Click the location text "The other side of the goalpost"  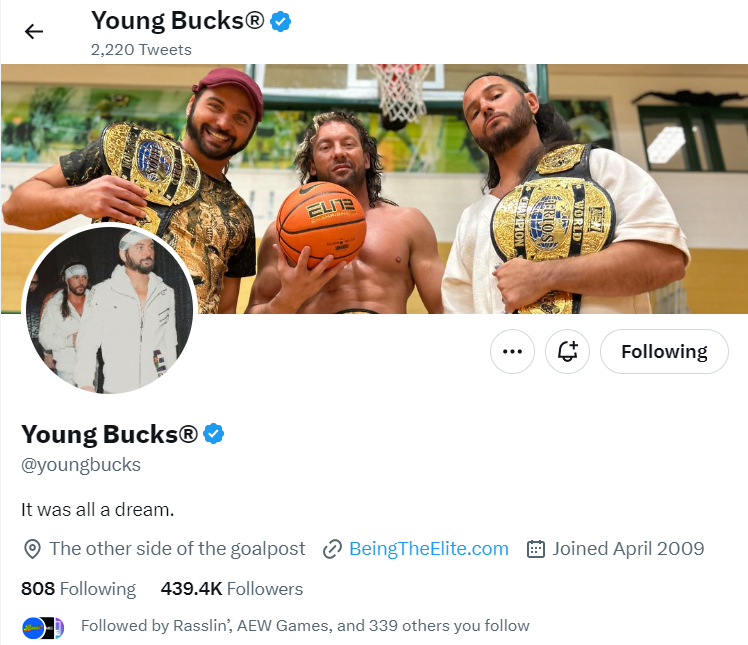180,549
